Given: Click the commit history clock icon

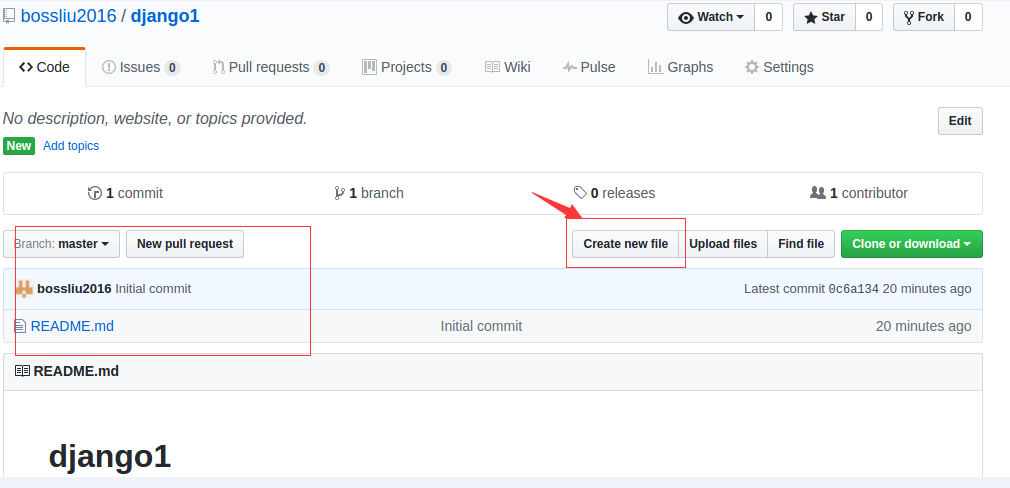Looking at the screenshot, I should (95, 193).
